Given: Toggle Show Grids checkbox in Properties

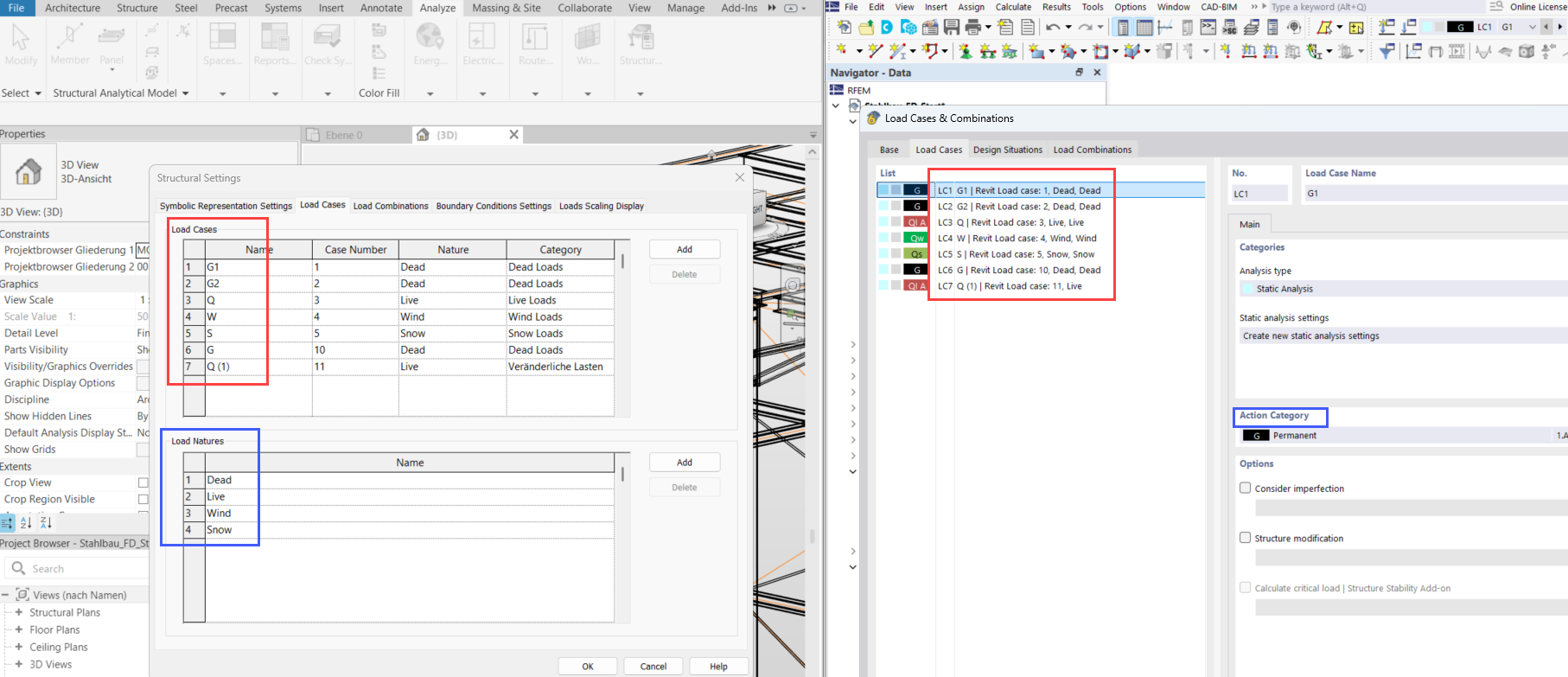Looking at the screenshot, I should coord(143,450).
